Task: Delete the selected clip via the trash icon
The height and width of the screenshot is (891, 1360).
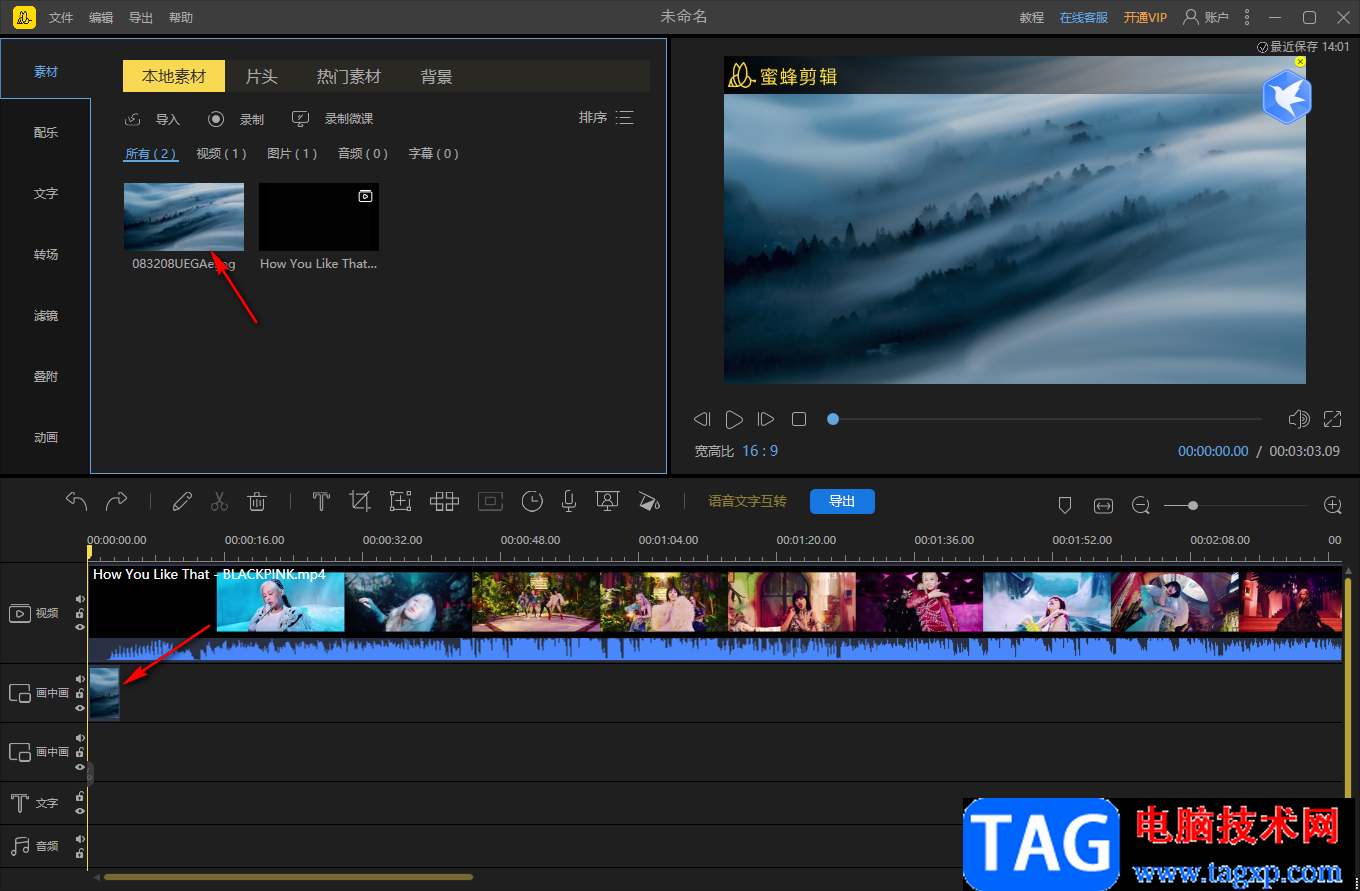Action: 257,501
